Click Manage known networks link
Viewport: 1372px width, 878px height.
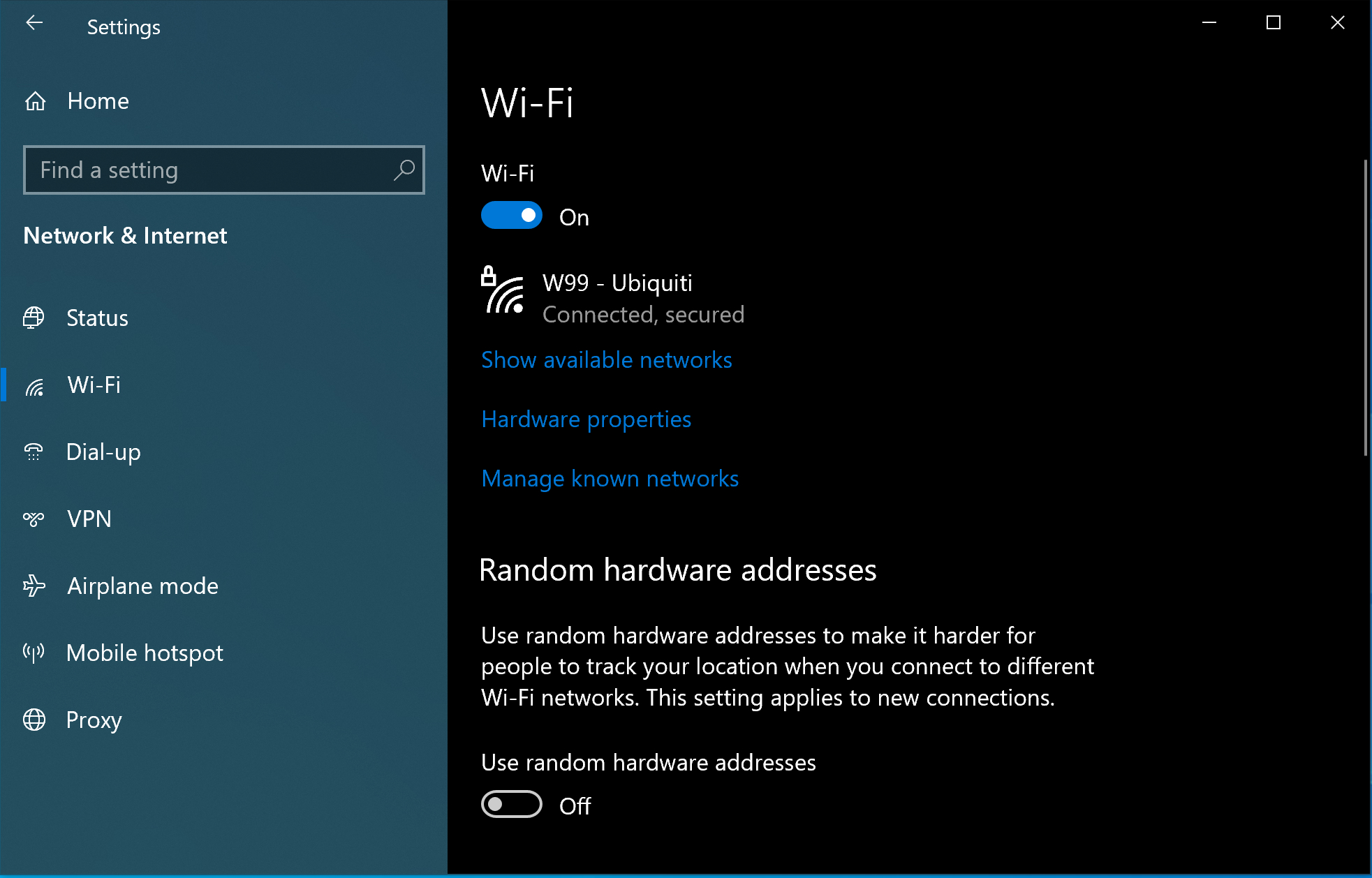coord(610,479)
